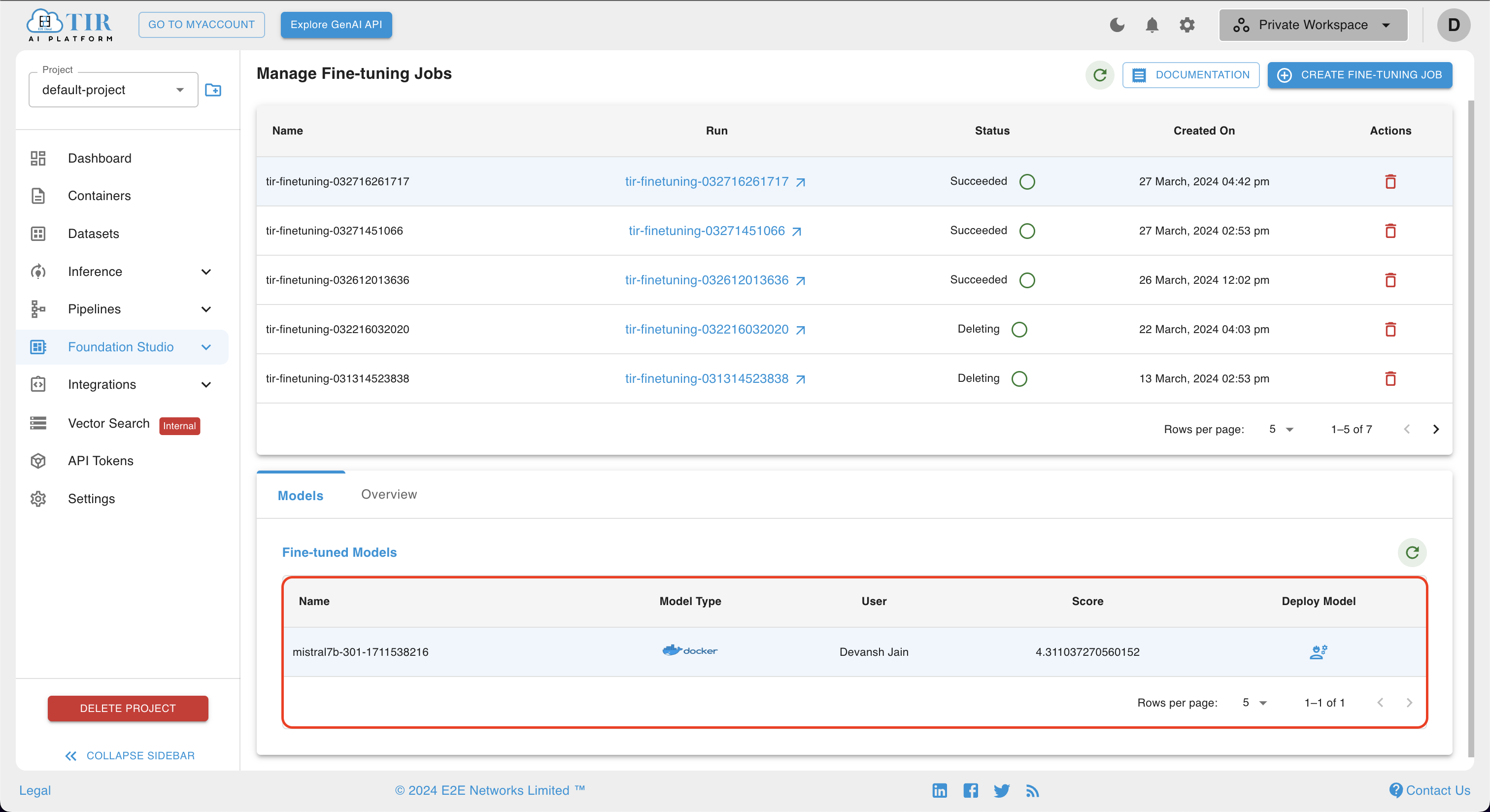The width and height of the screenshot is (1490, 812).
Task: Open notifications bell
Action: pos(1151,25)
